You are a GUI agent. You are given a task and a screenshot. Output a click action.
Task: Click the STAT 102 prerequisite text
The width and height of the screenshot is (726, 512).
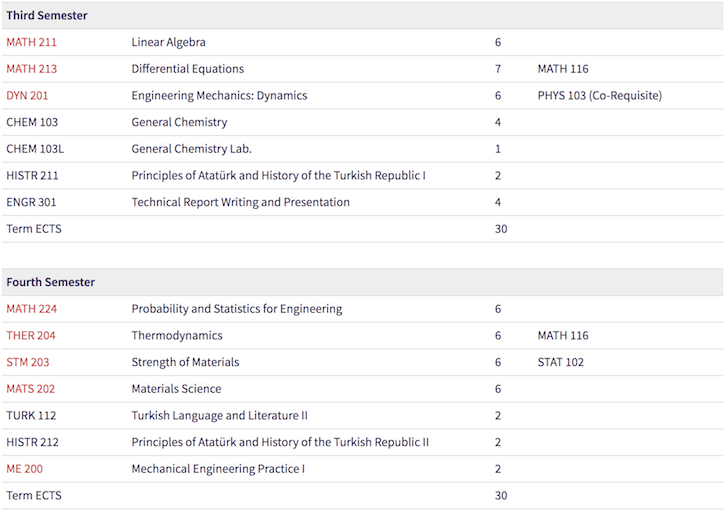(x=560, y=362)
